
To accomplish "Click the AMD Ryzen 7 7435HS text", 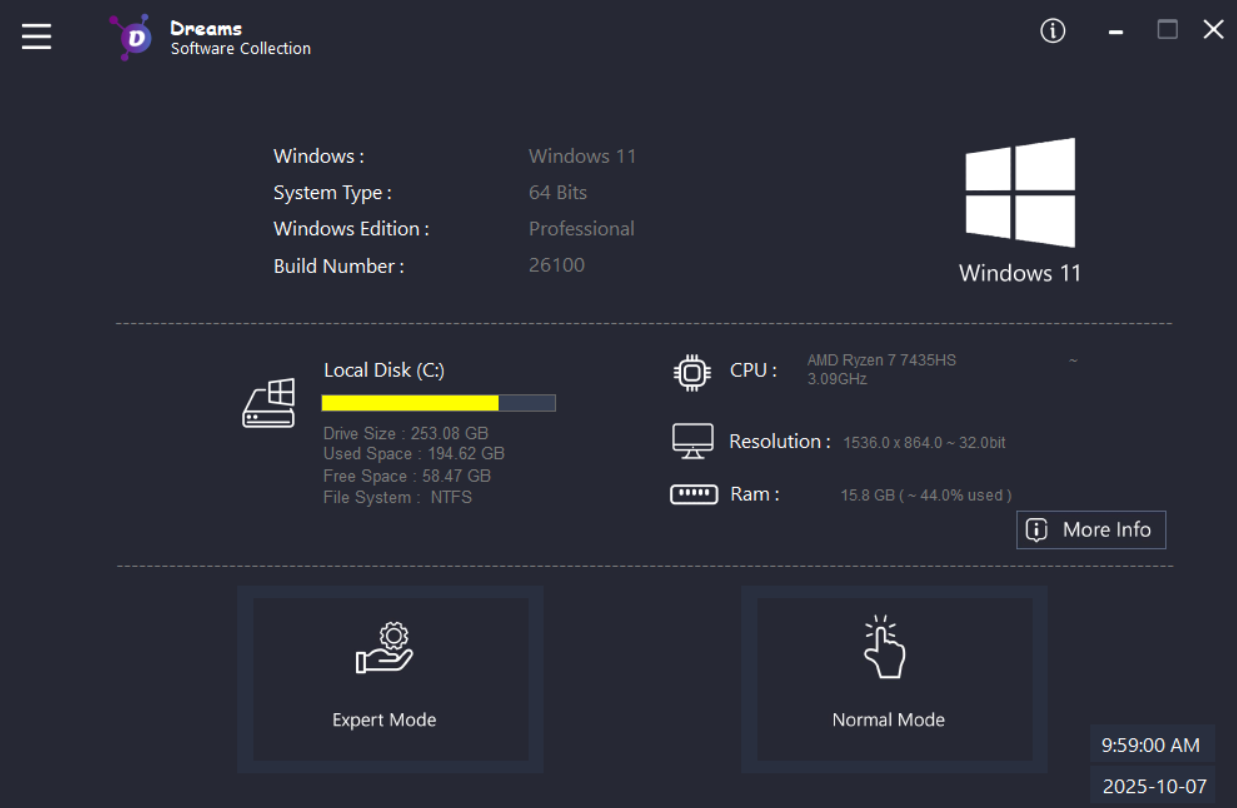I will point(881,360).
